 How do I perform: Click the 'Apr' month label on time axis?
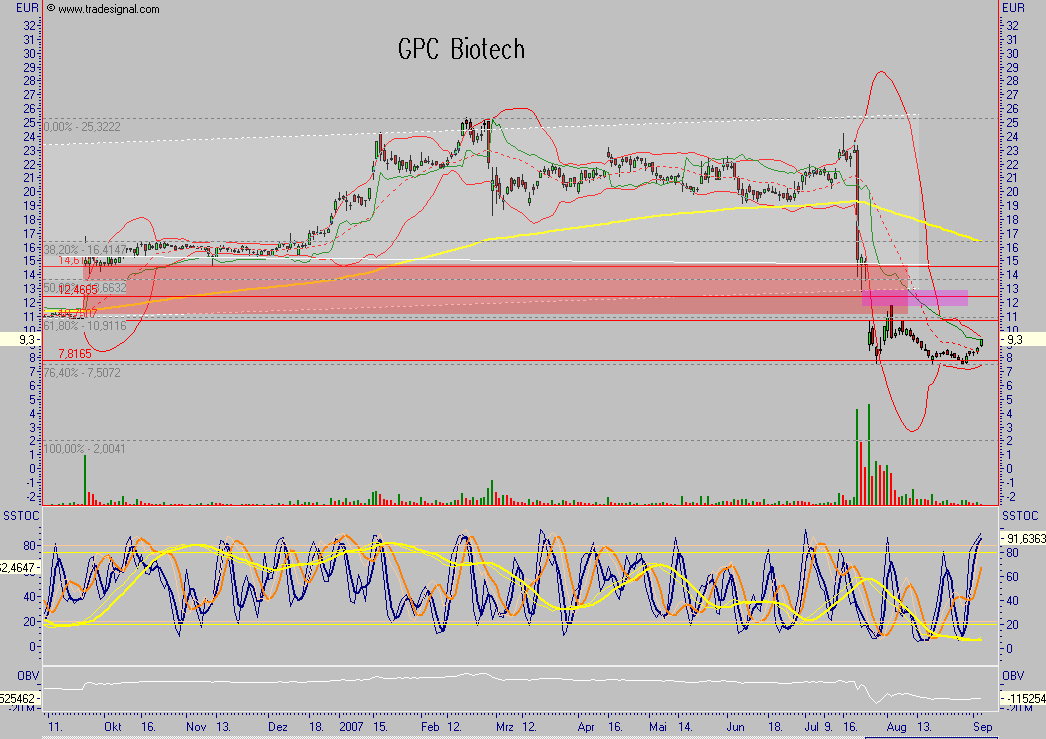586,726
